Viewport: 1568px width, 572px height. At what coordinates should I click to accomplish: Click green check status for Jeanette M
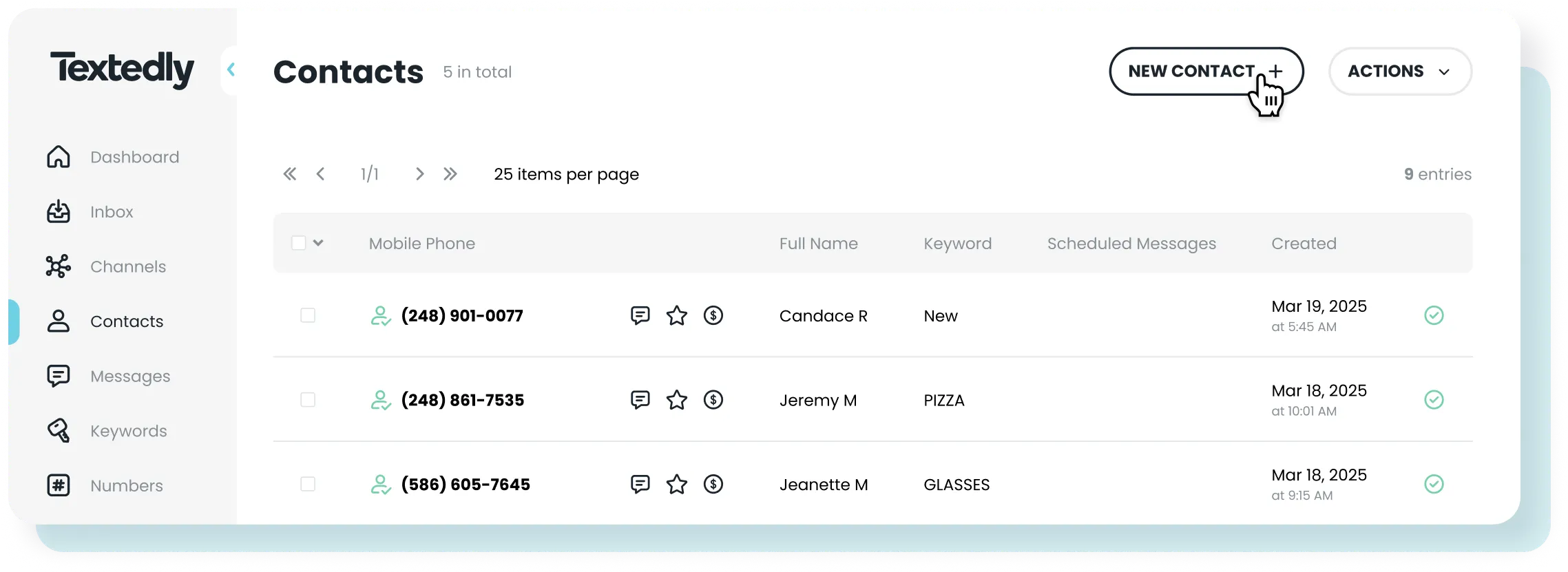(x=1434, y=485)
